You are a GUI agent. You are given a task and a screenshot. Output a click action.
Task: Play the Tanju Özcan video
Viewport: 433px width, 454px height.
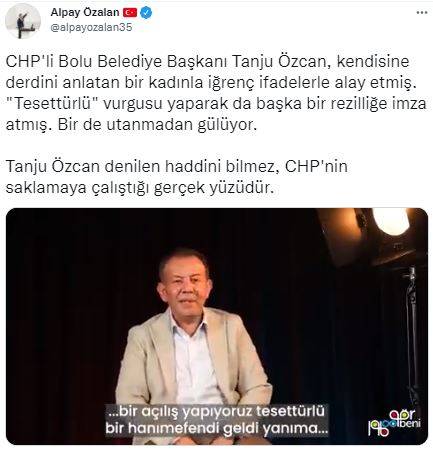pyautogui.click(x=217, y=326)
